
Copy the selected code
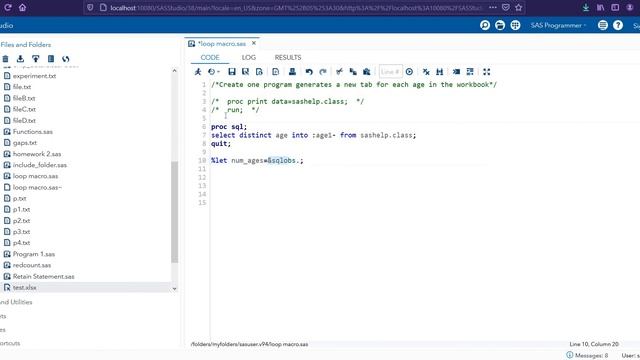tap(353, 72)
